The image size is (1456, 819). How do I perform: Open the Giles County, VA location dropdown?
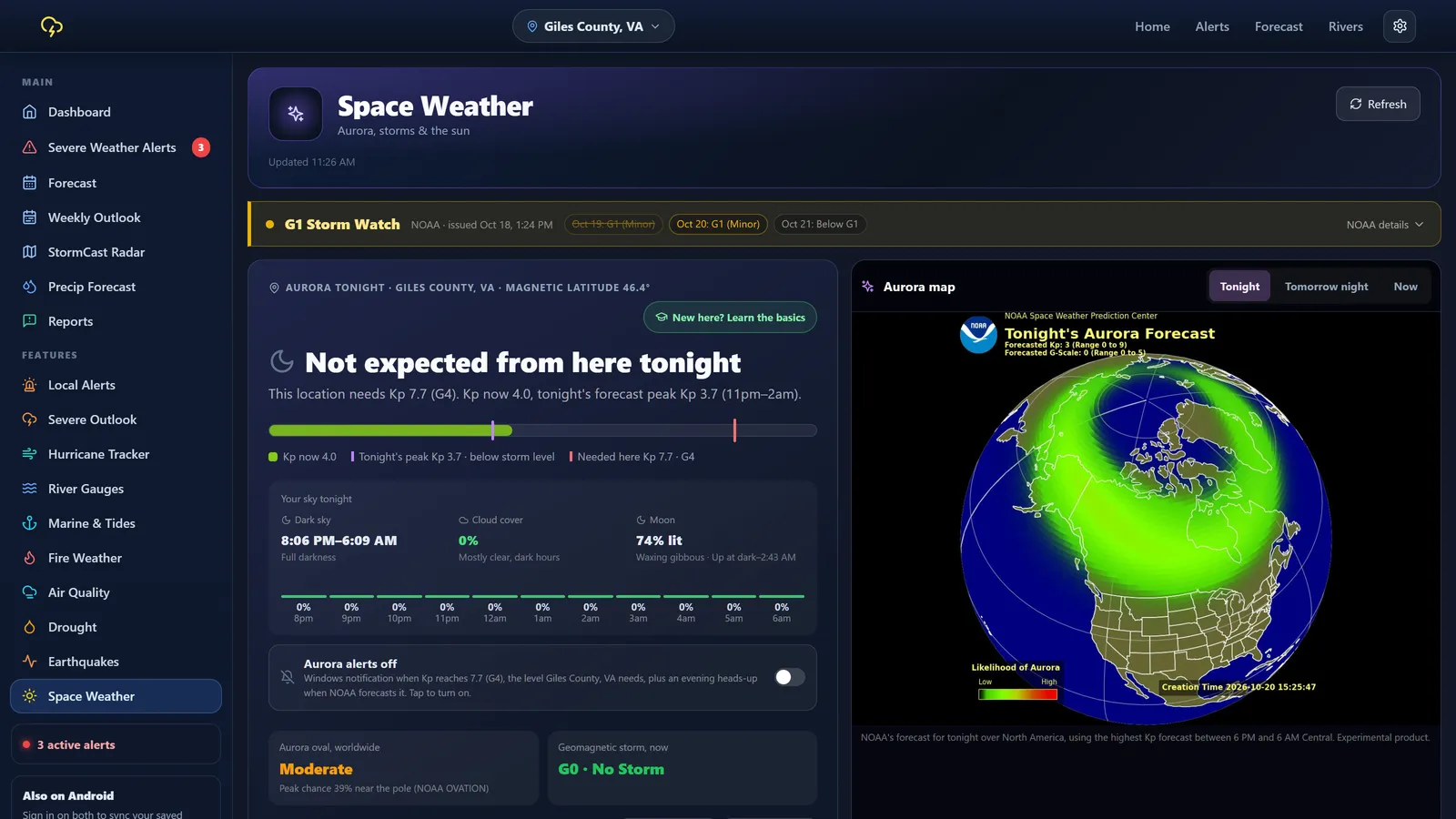(x=593, y=26)
